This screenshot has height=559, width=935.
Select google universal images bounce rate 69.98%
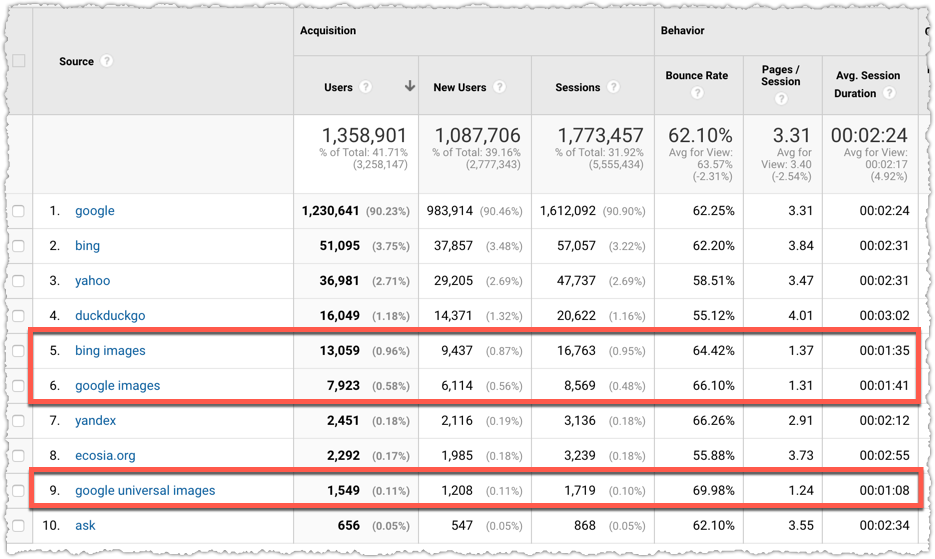click(x=713, y=490)
